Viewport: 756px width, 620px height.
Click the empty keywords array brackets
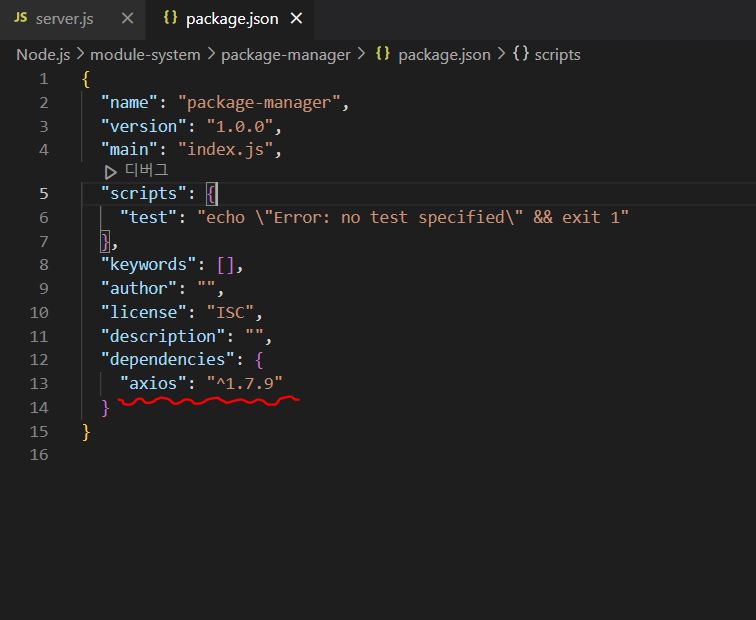coord(226,265)
